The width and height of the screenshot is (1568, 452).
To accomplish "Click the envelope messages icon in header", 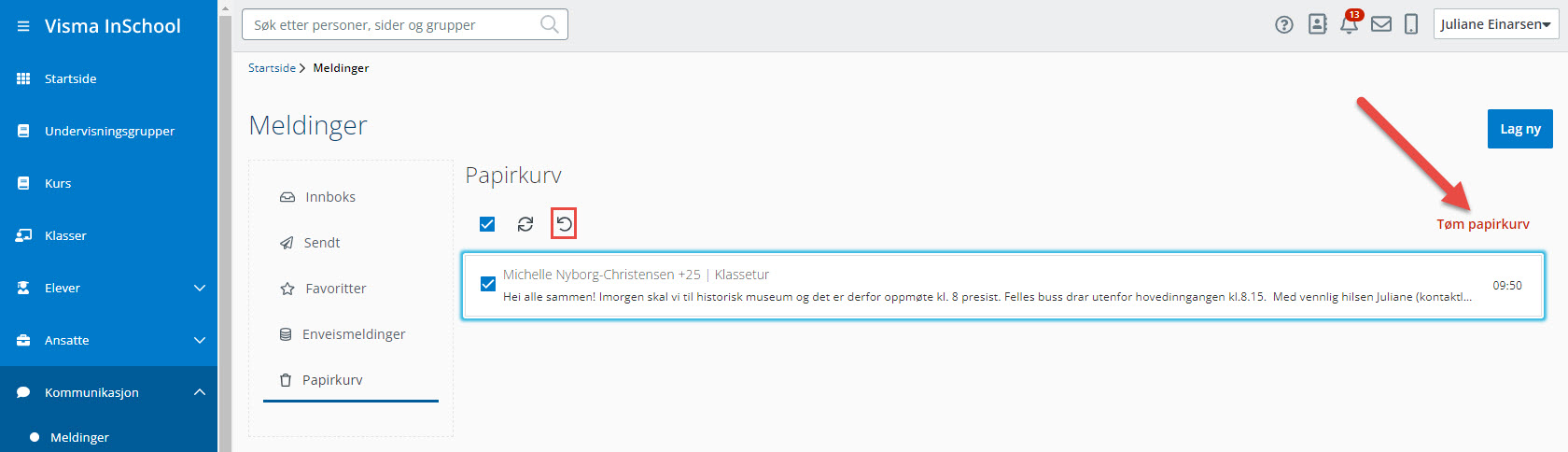I will pos(1381,24).
